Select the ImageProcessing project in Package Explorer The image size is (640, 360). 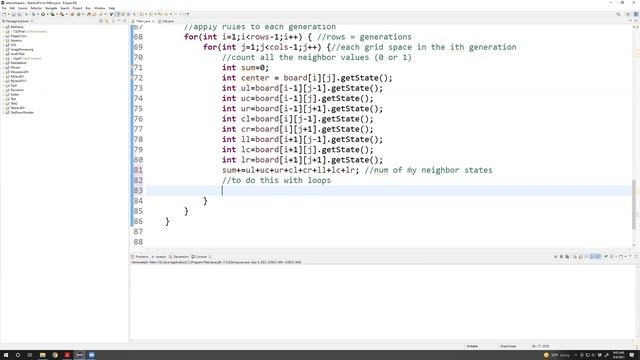point(22,49)
